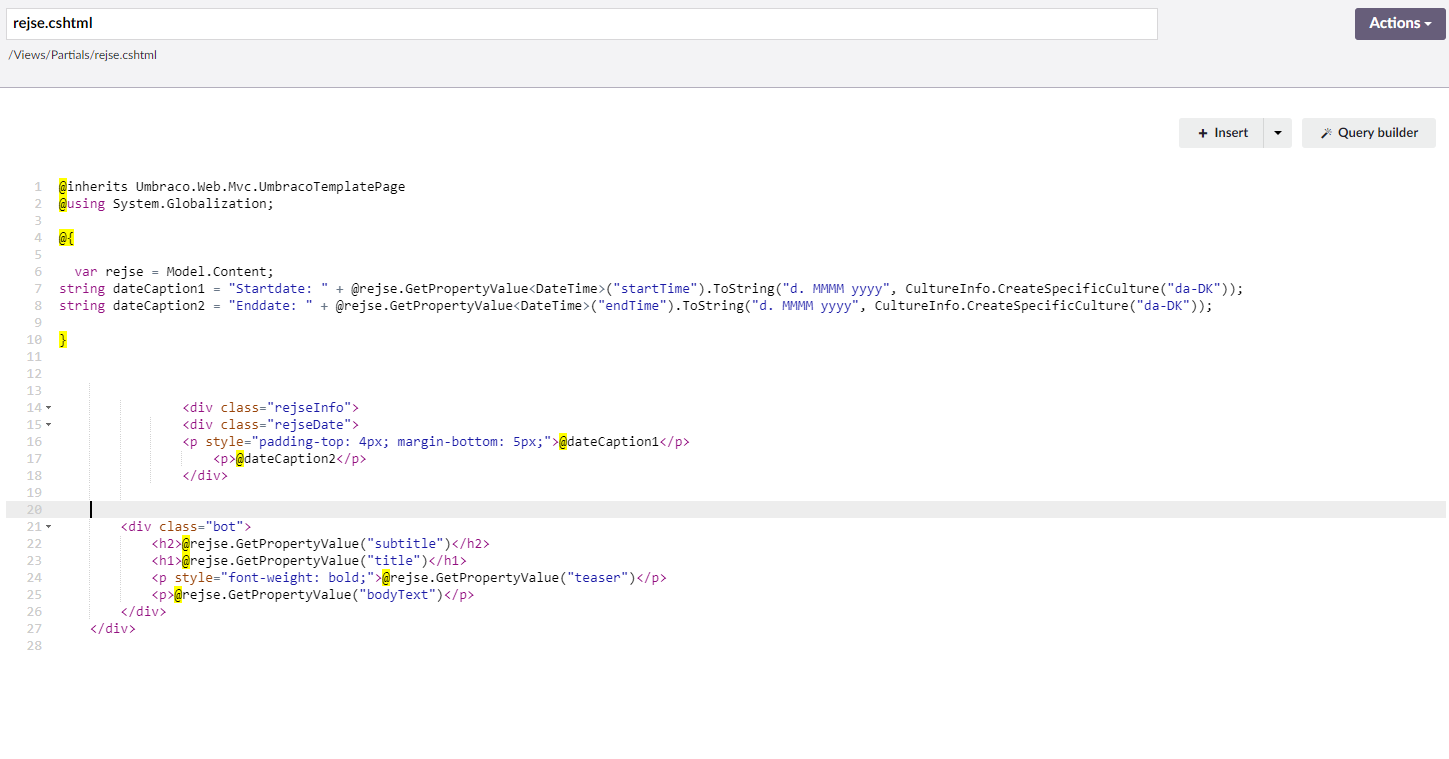Click the '@{' on line 4
Image resolution: width=1449 pixels, height=759 pixels.
click(x=67, y=238)
